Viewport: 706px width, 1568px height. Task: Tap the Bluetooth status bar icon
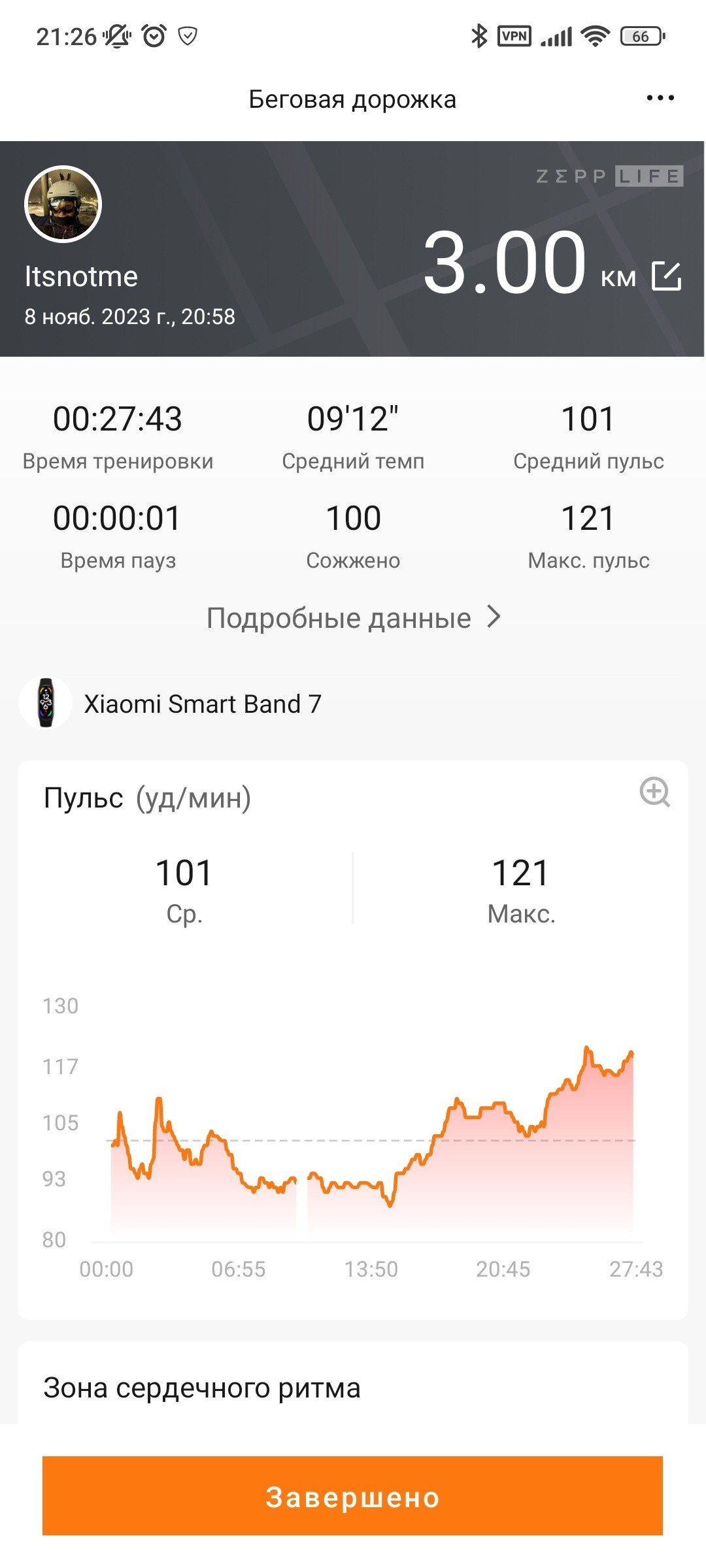pyautogui.click(x=479, y=36)
